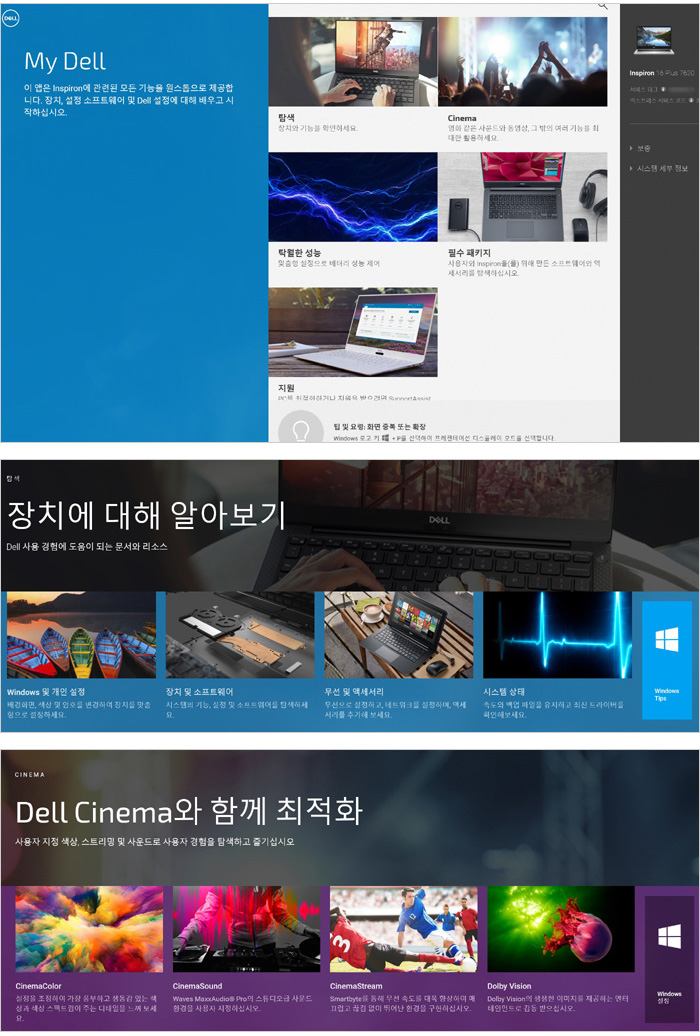Click the 탁월한 성능 title
This screenshot has height=1036, width=700.
[299, 252]
